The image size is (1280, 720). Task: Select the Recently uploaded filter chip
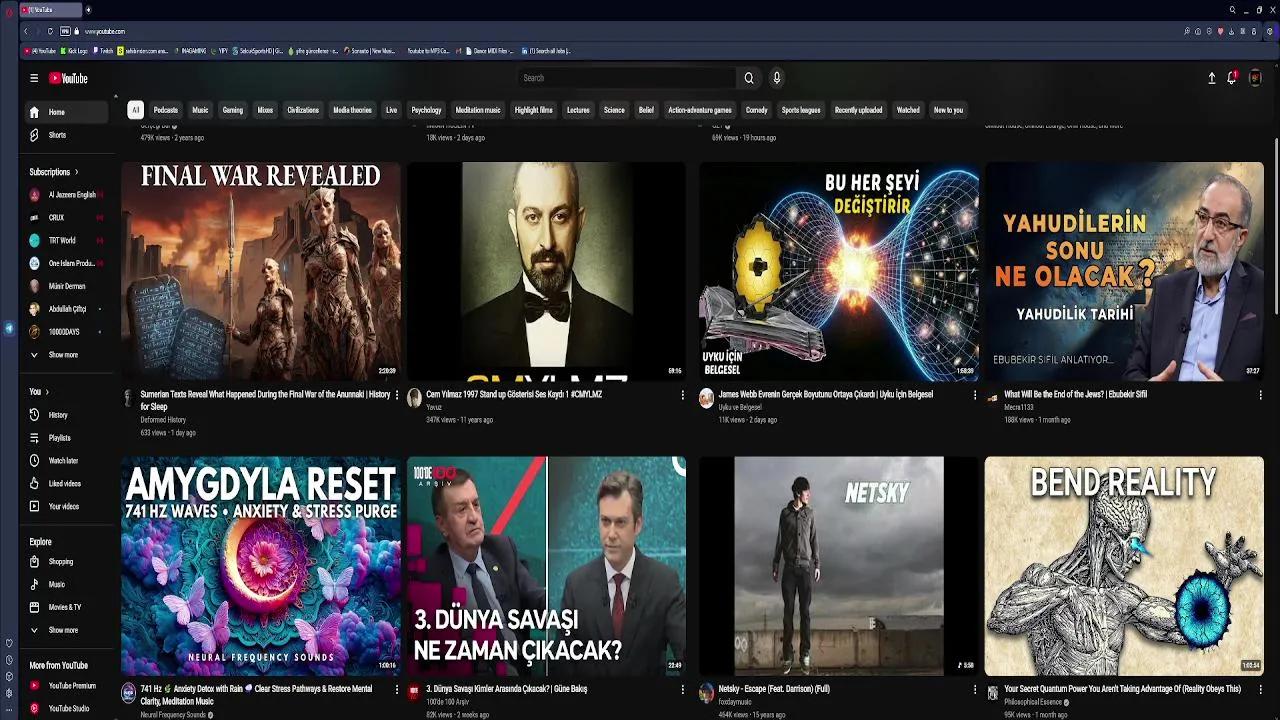(859, 110)
